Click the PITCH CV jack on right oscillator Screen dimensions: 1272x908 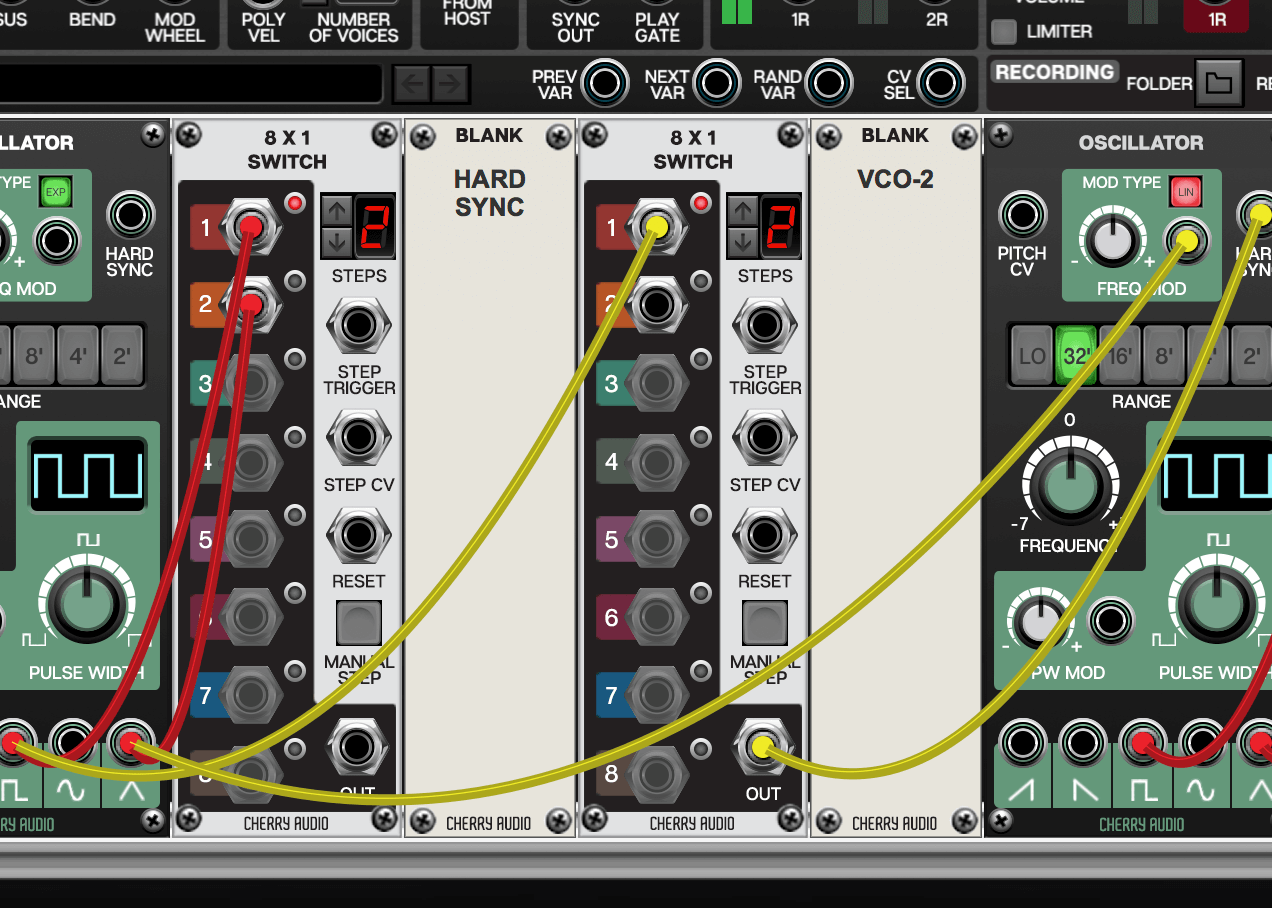click(1021, 215)
